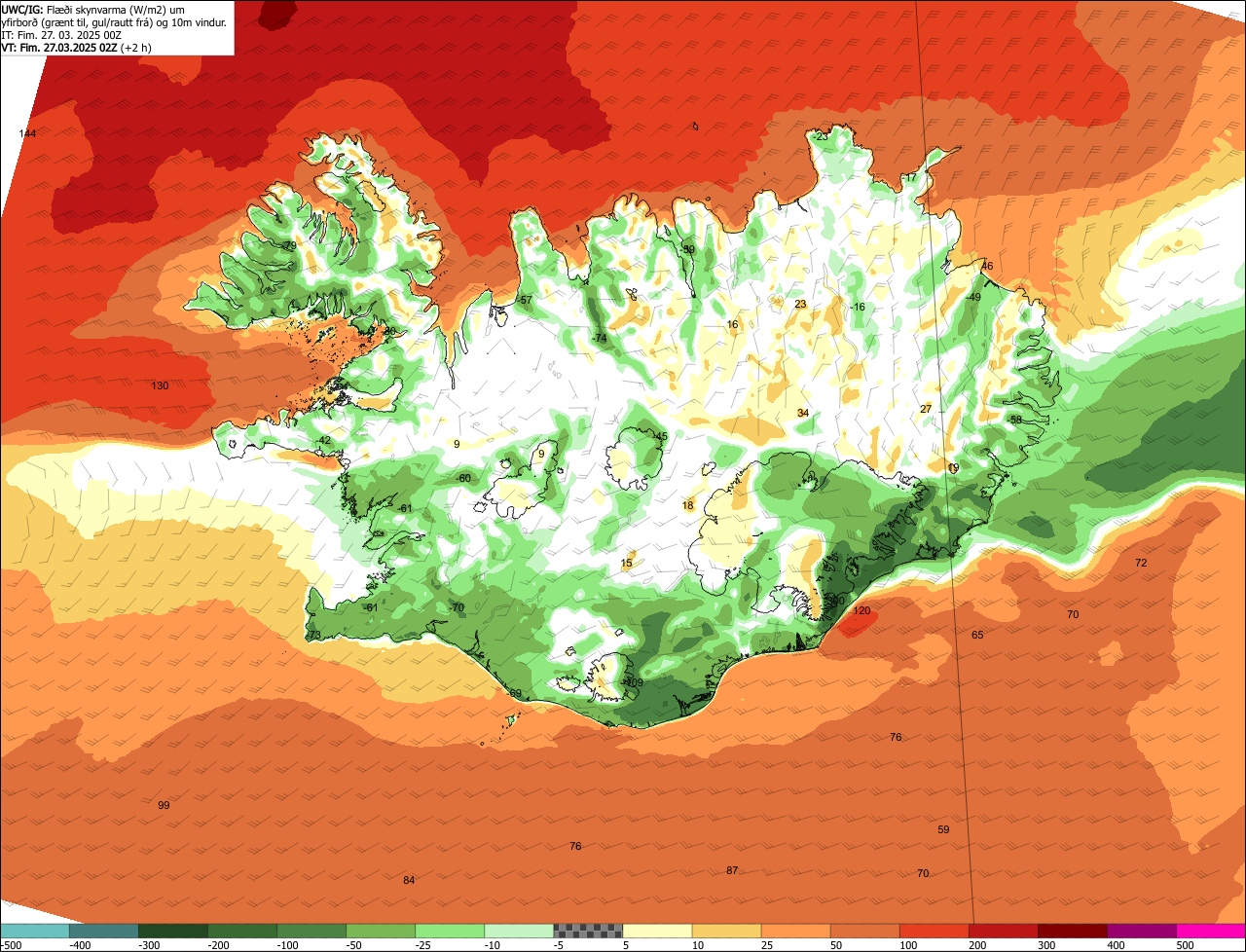Image resolution: width=1246 pixels, height=952 pixels.
Task: Click the map value 72
Action: coord(1141,563)
